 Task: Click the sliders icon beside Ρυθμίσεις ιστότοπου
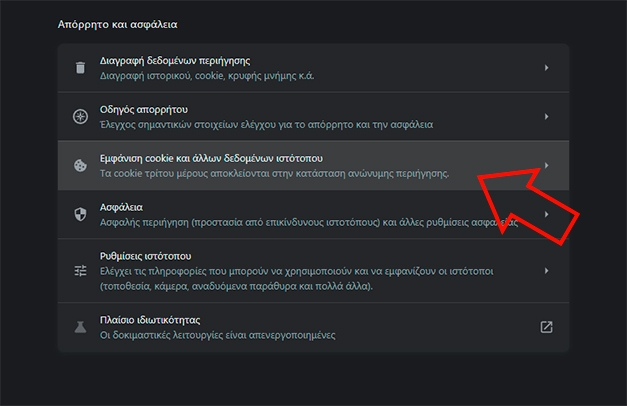click(x=80, y=270)
